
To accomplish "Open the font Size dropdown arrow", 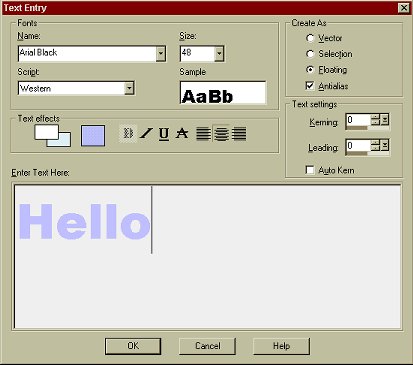I will tap(219, 53).
